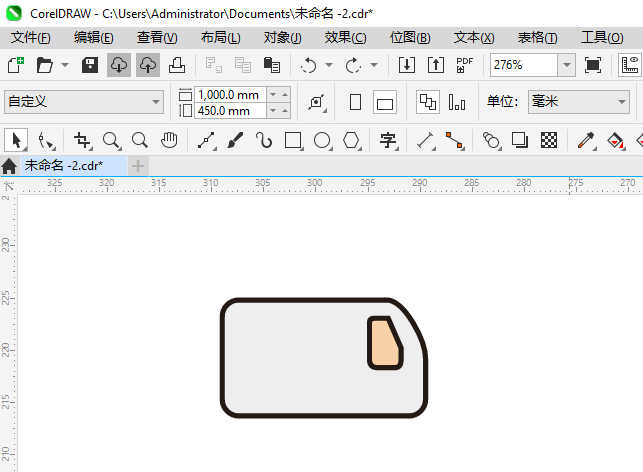Viewport: 643px width, 472px height.
Task: Click the page height 450.0 mm field
Action: (230, 111)
